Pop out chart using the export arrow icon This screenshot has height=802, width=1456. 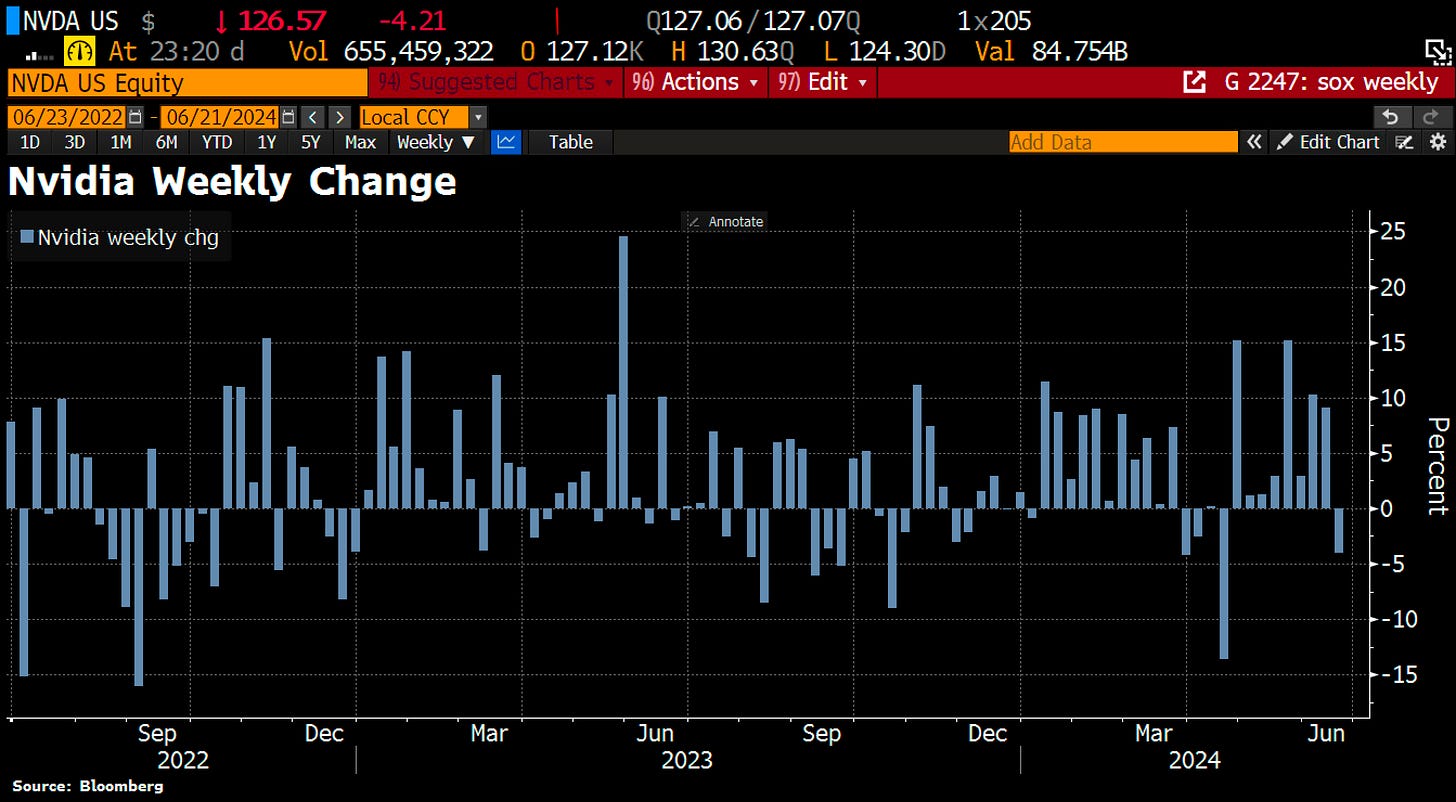1193,82
